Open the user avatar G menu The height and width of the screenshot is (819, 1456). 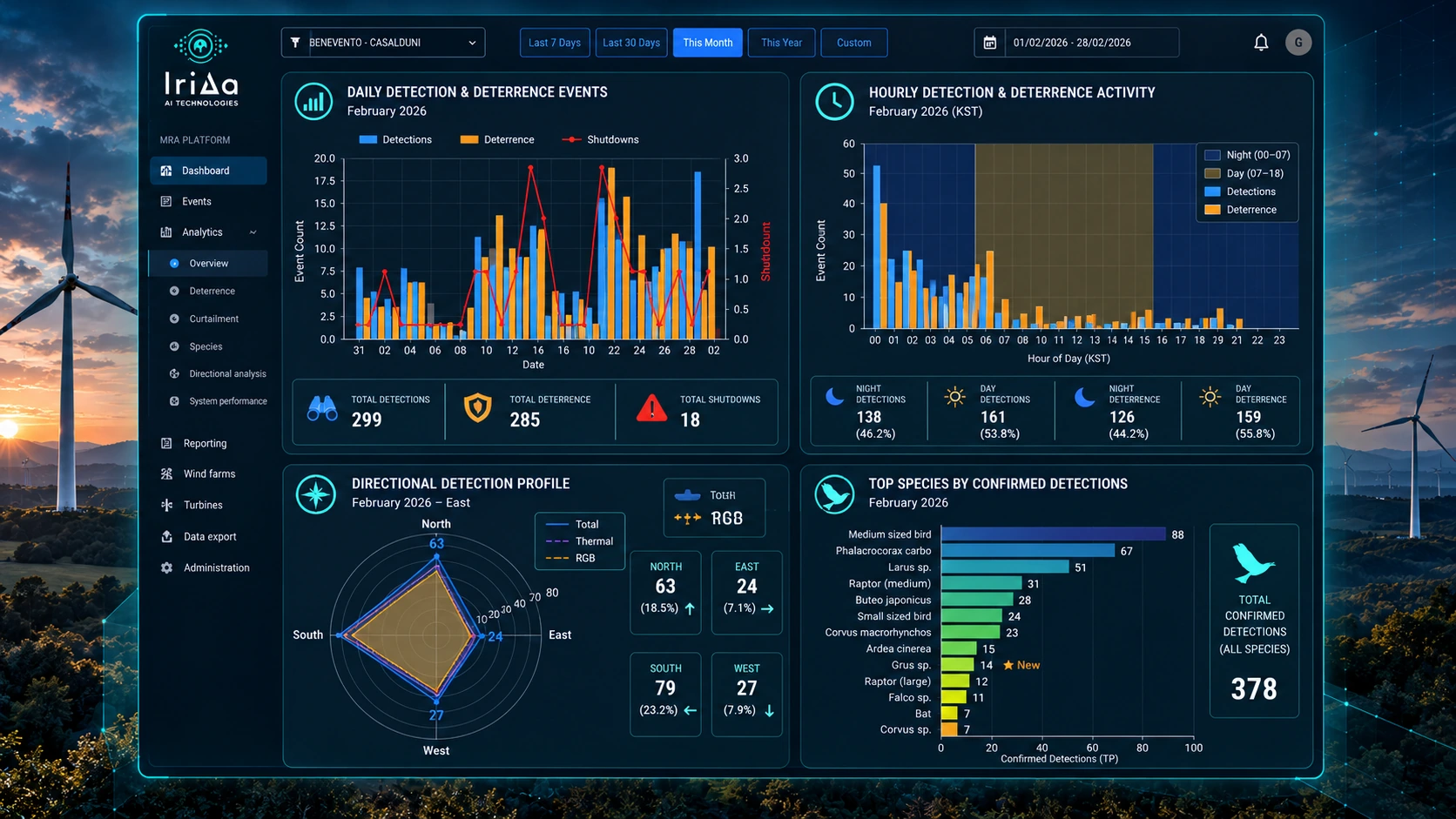coord(1298,42)
